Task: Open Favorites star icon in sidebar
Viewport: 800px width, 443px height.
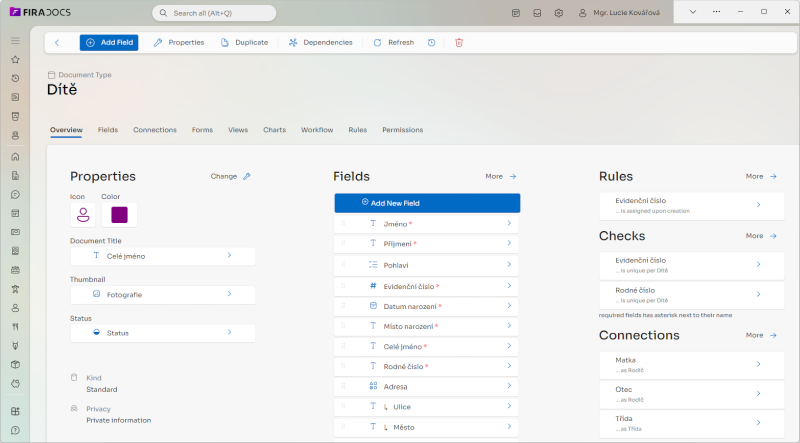Action: pos(15,59)
